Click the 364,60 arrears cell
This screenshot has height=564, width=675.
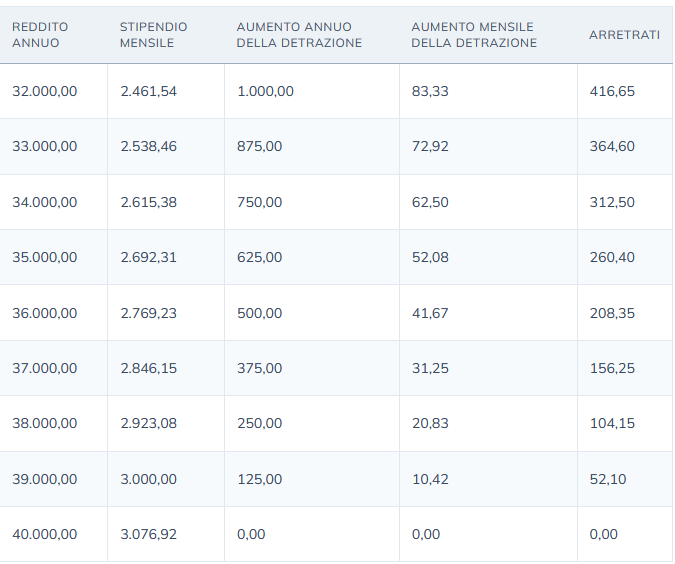[612, 146]
